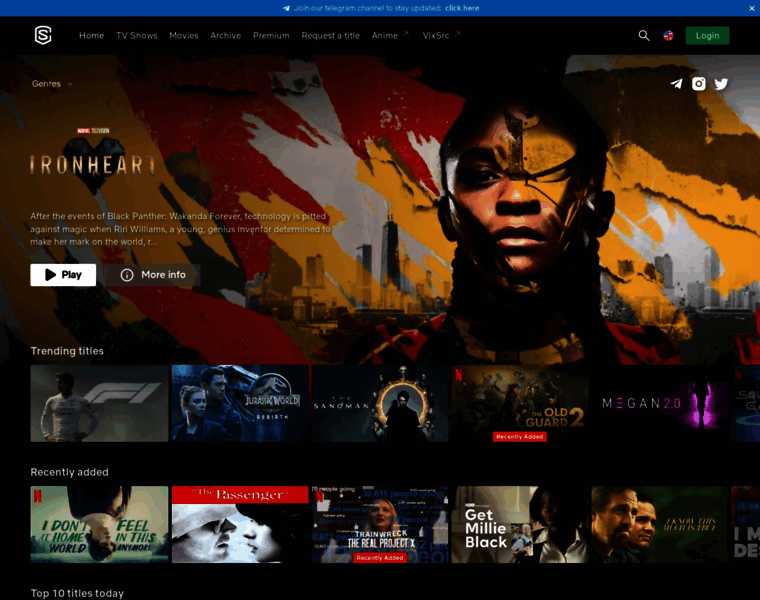
Task: Click the Ironheart title logo
Action: tap(93, 161)
